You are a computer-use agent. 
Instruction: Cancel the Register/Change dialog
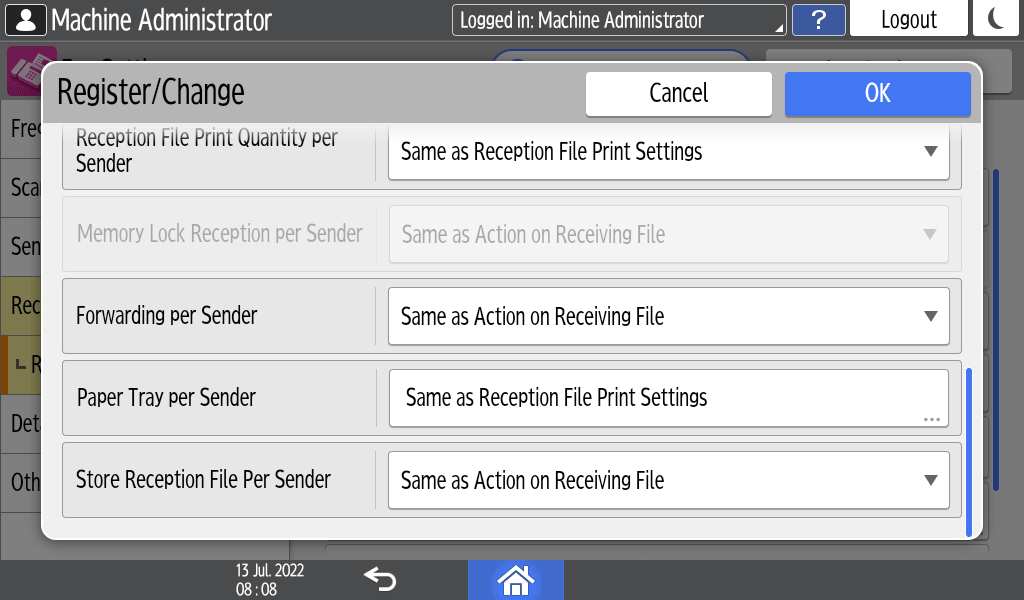[678, 93]
